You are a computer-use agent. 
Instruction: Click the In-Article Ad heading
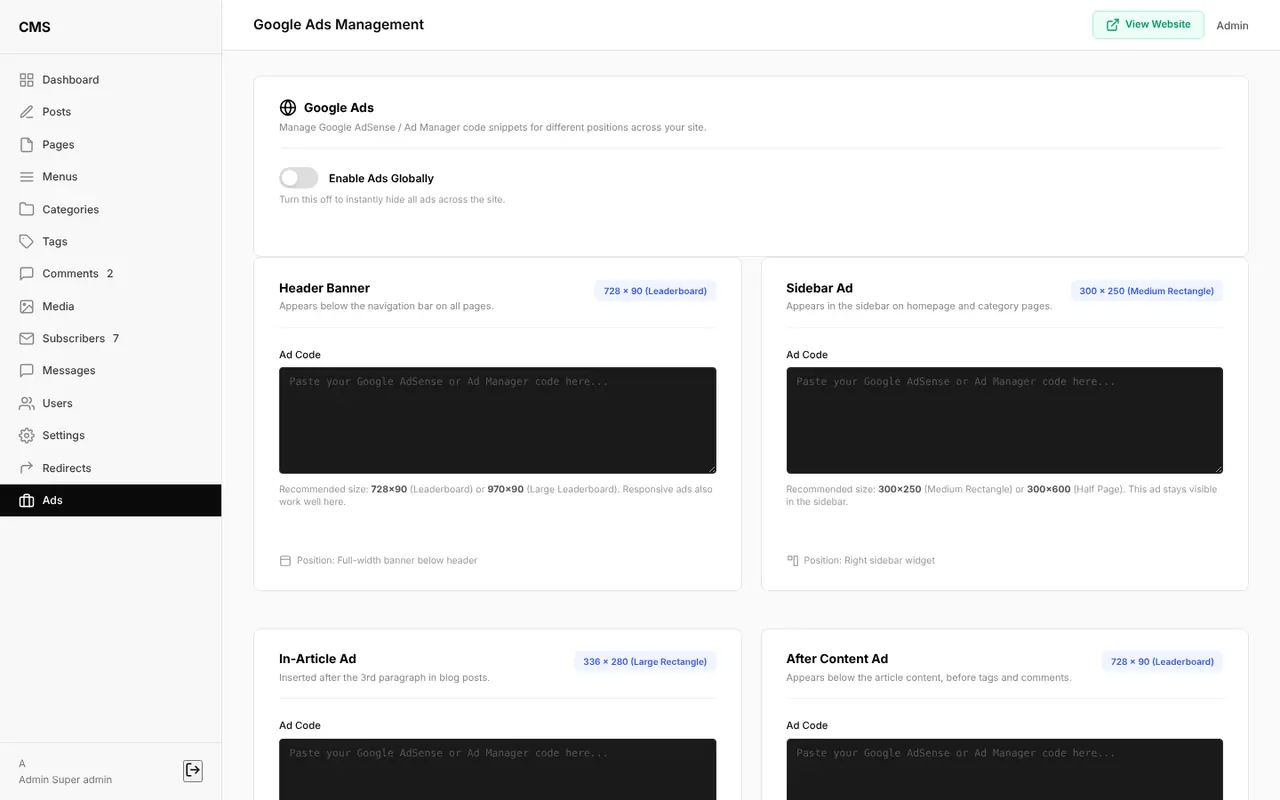317,659
